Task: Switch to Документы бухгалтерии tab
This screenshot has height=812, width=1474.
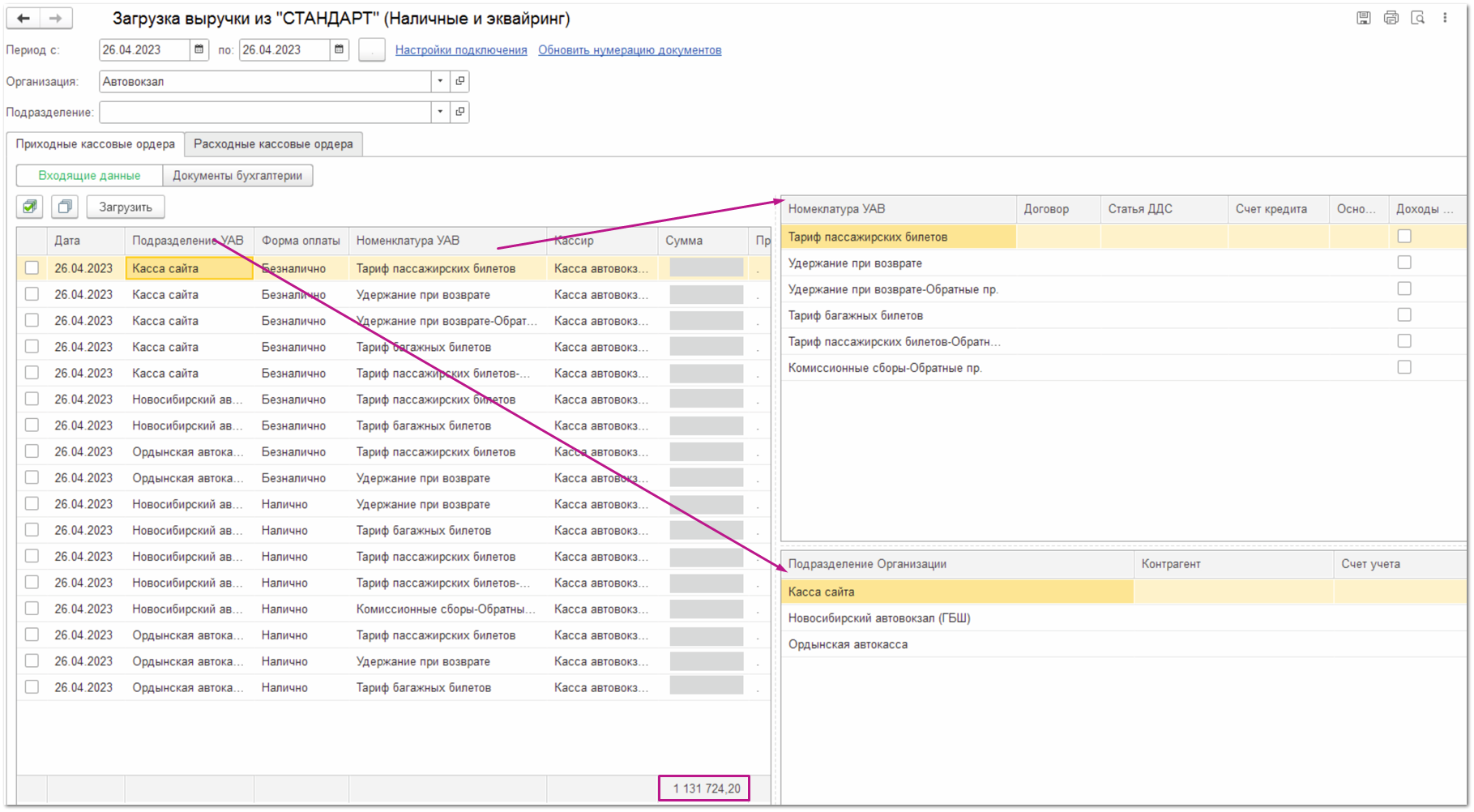Action: 237,176
